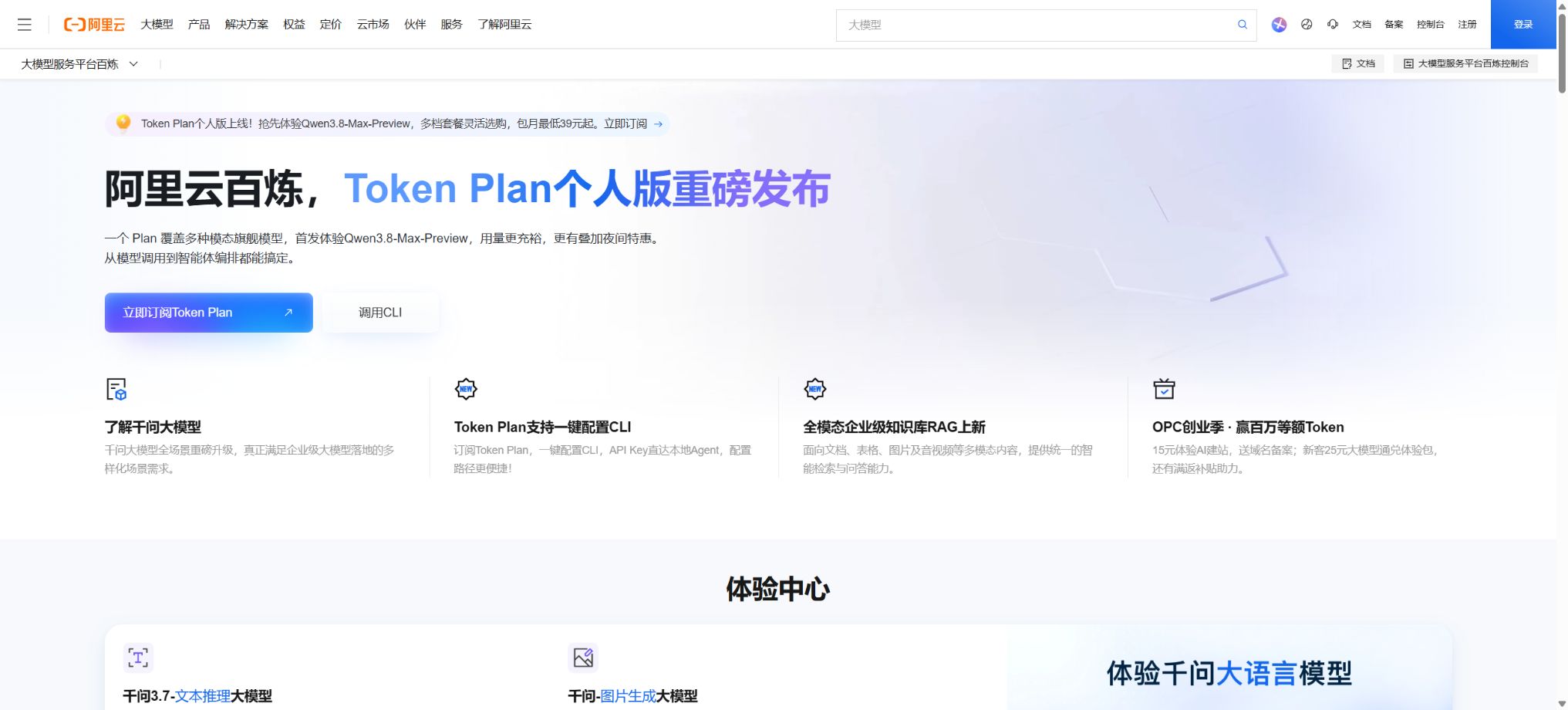
Task: Open the 云市场 menu
Action: (373, 25)
